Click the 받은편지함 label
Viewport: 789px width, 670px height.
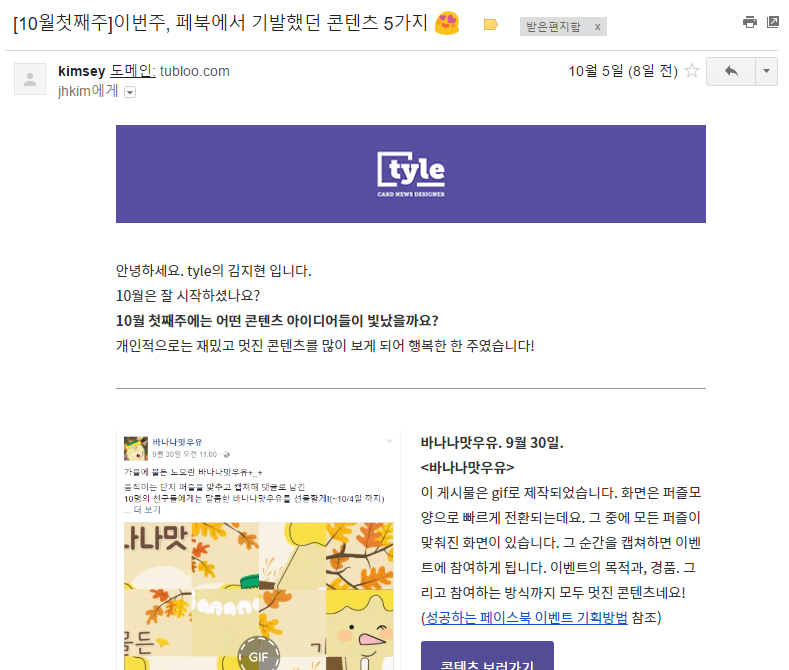pyautogui.click(x=554, y=27)
